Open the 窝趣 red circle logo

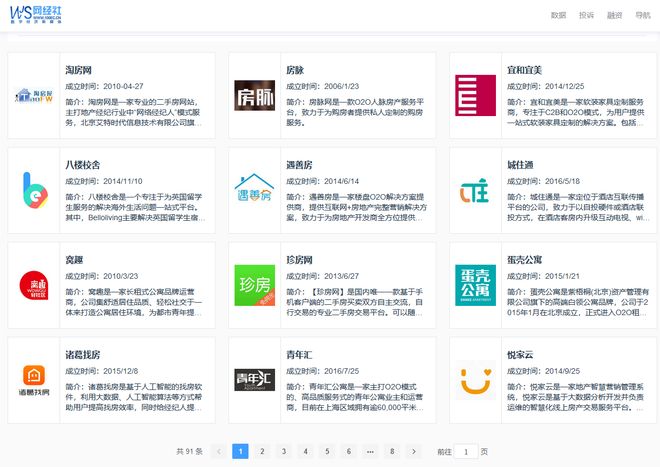34,285
